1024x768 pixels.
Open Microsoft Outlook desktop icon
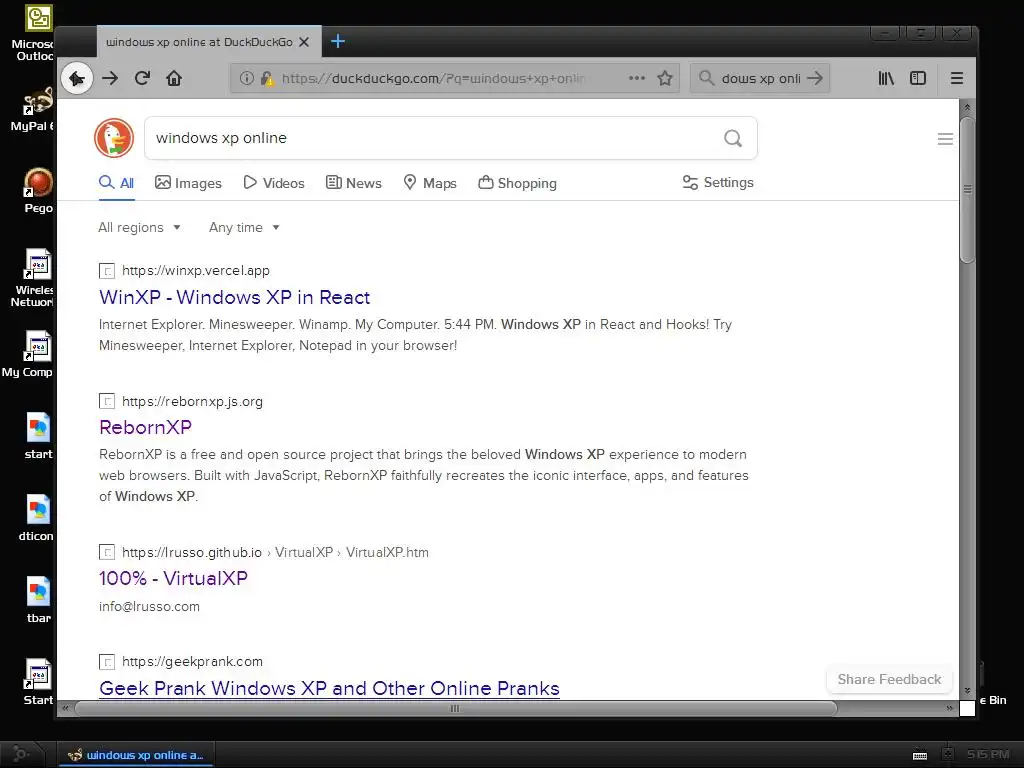click(36, 33)
